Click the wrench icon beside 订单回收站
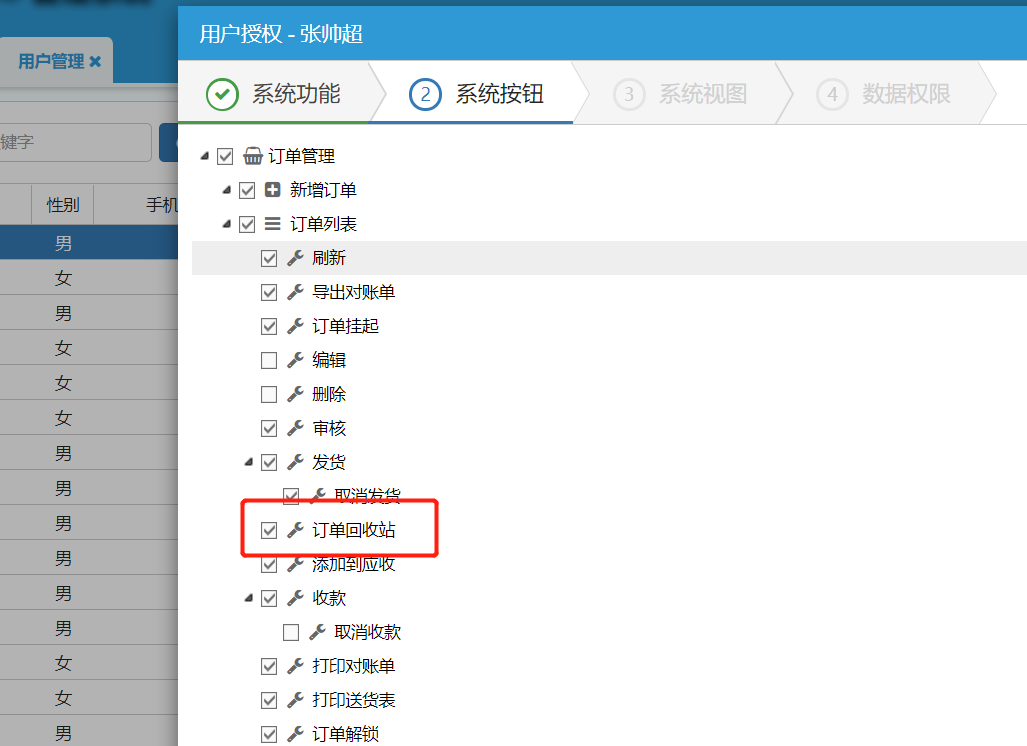 pyautogui.click(x=295, y=530)
